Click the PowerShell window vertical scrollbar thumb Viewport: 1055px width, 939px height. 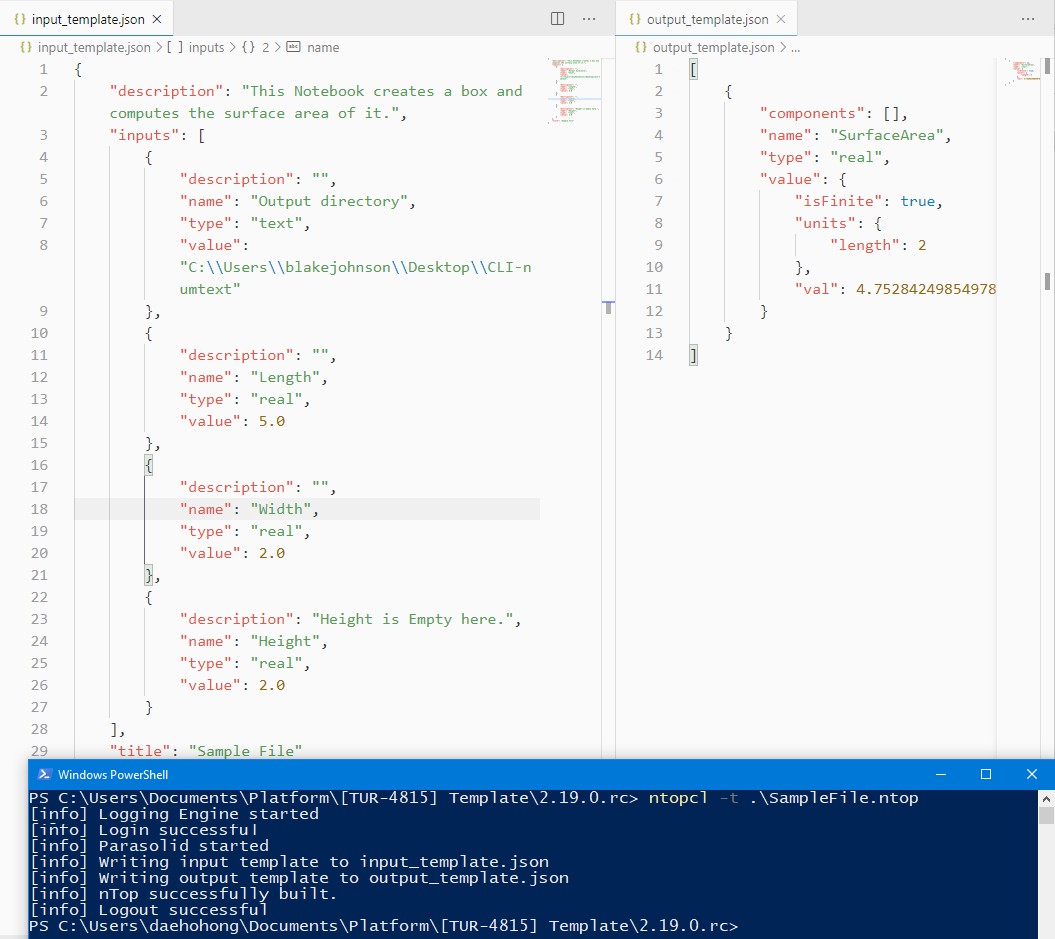tap(1046, 815)
